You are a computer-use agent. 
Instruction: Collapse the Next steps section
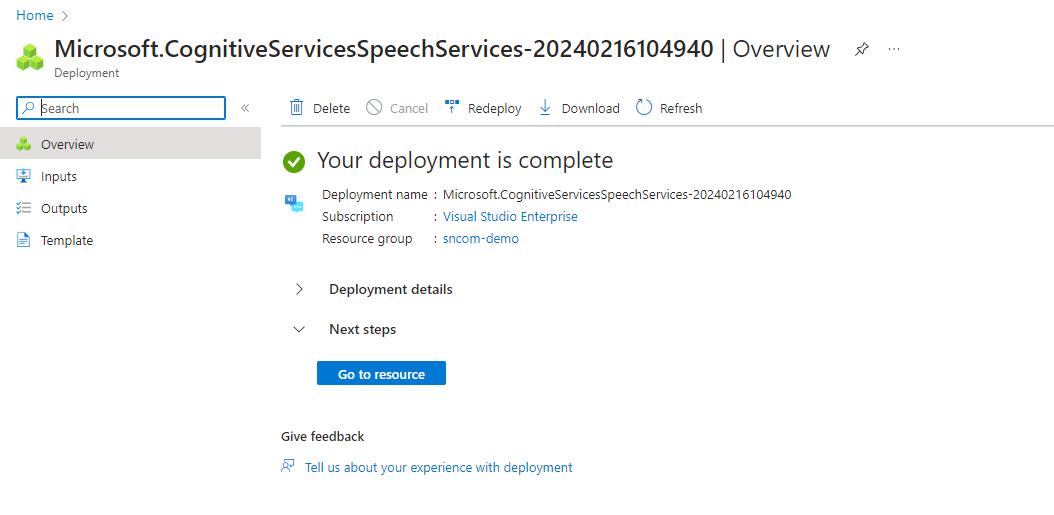[299, 329]
